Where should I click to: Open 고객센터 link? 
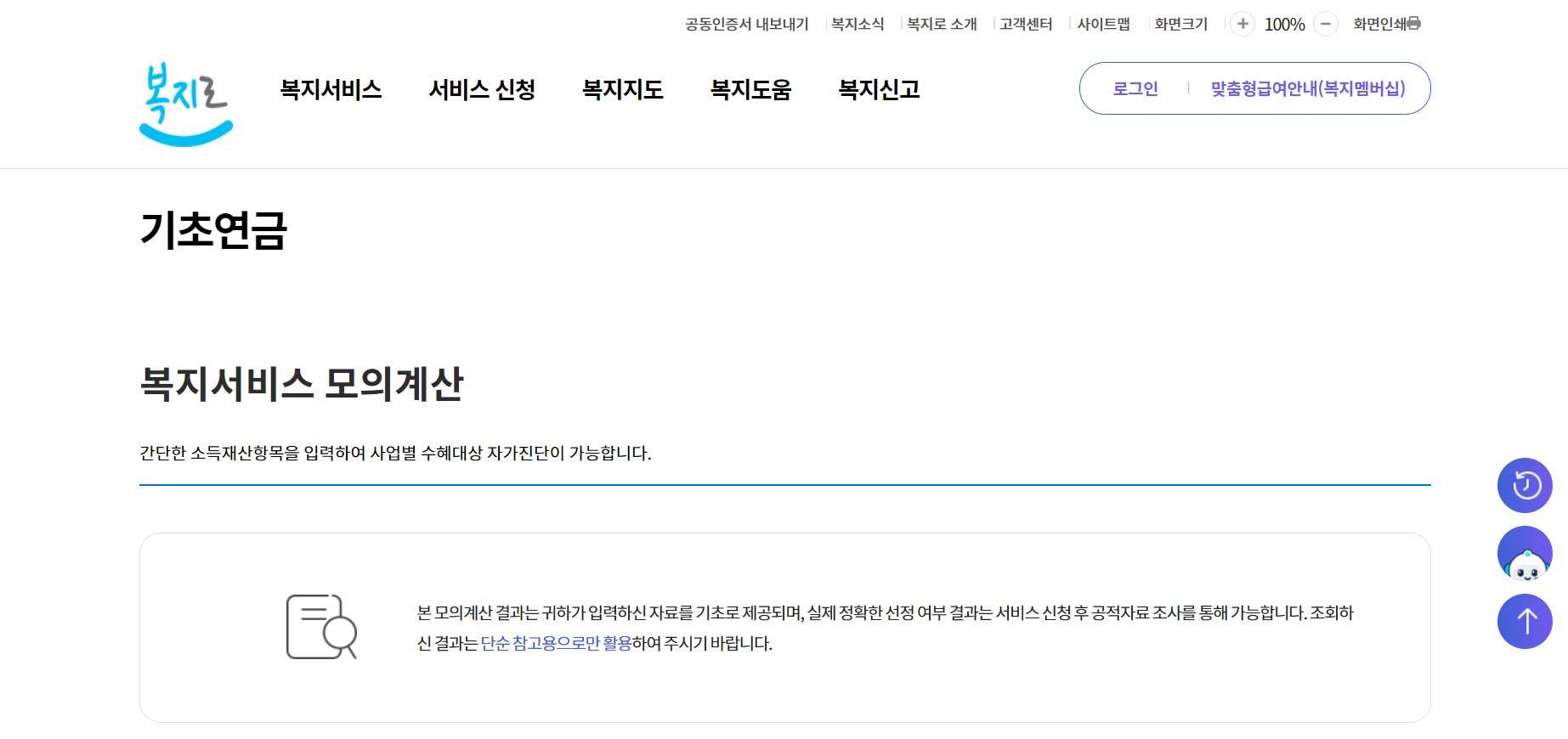(x=1026, y=24)
